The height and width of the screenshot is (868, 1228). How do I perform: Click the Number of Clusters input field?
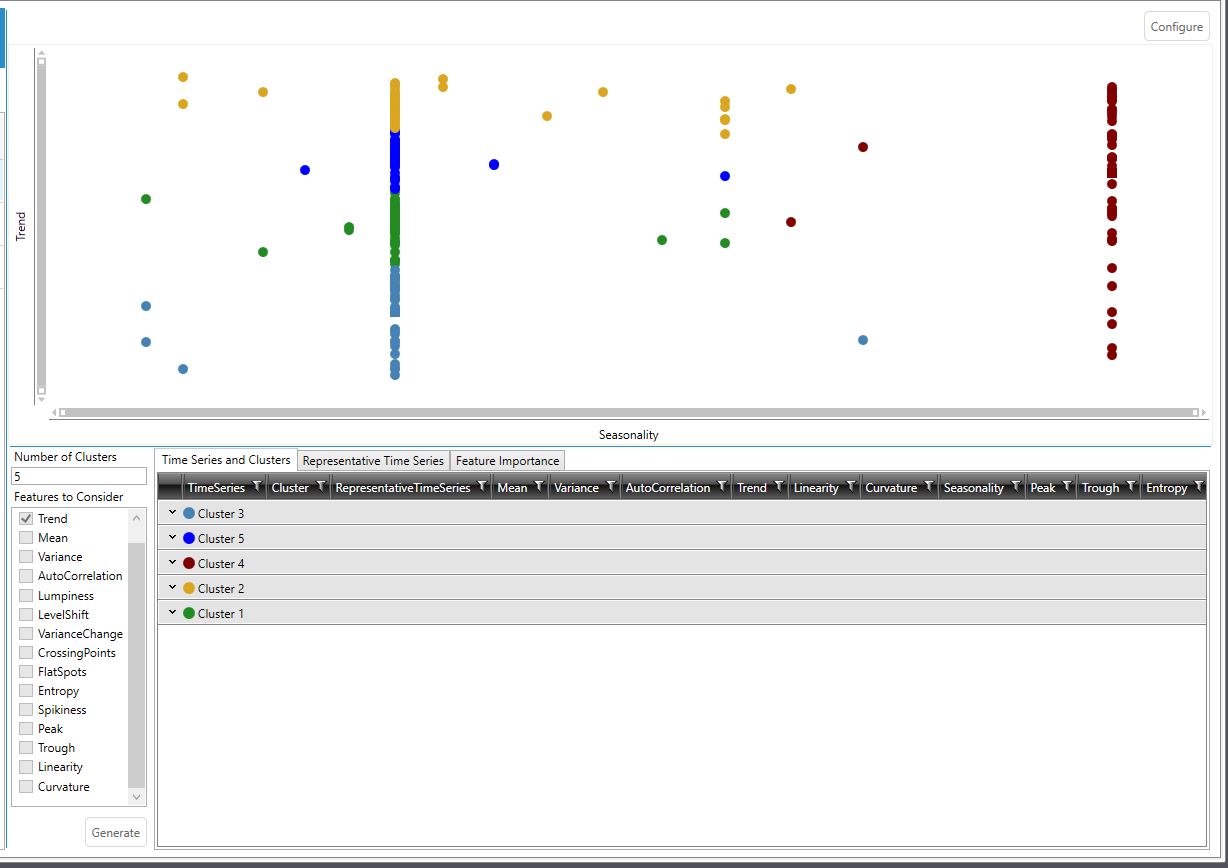pyautogui.click(x=79, y=477)
